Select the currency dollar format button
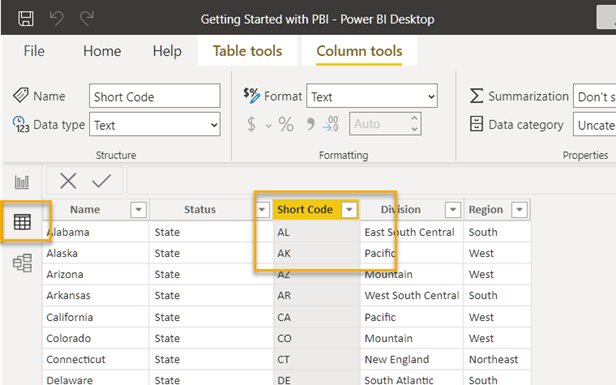616x385 pixels. 251,125
